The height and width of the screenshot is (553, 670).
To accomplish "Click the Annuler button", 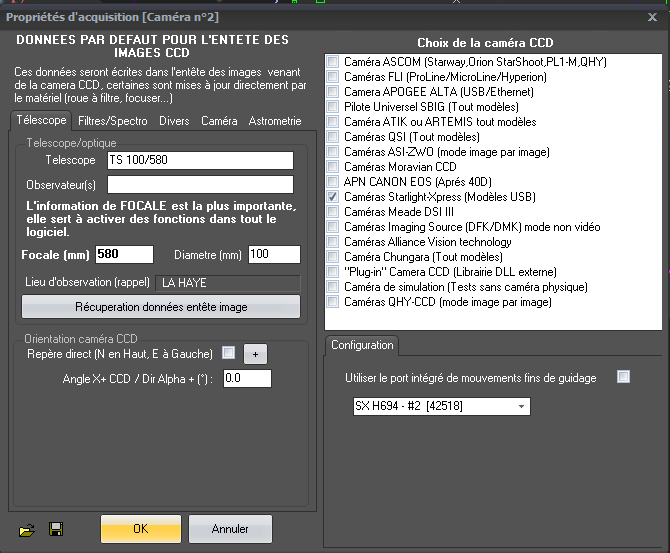I will pyautogui.click(x=230, y=529).
